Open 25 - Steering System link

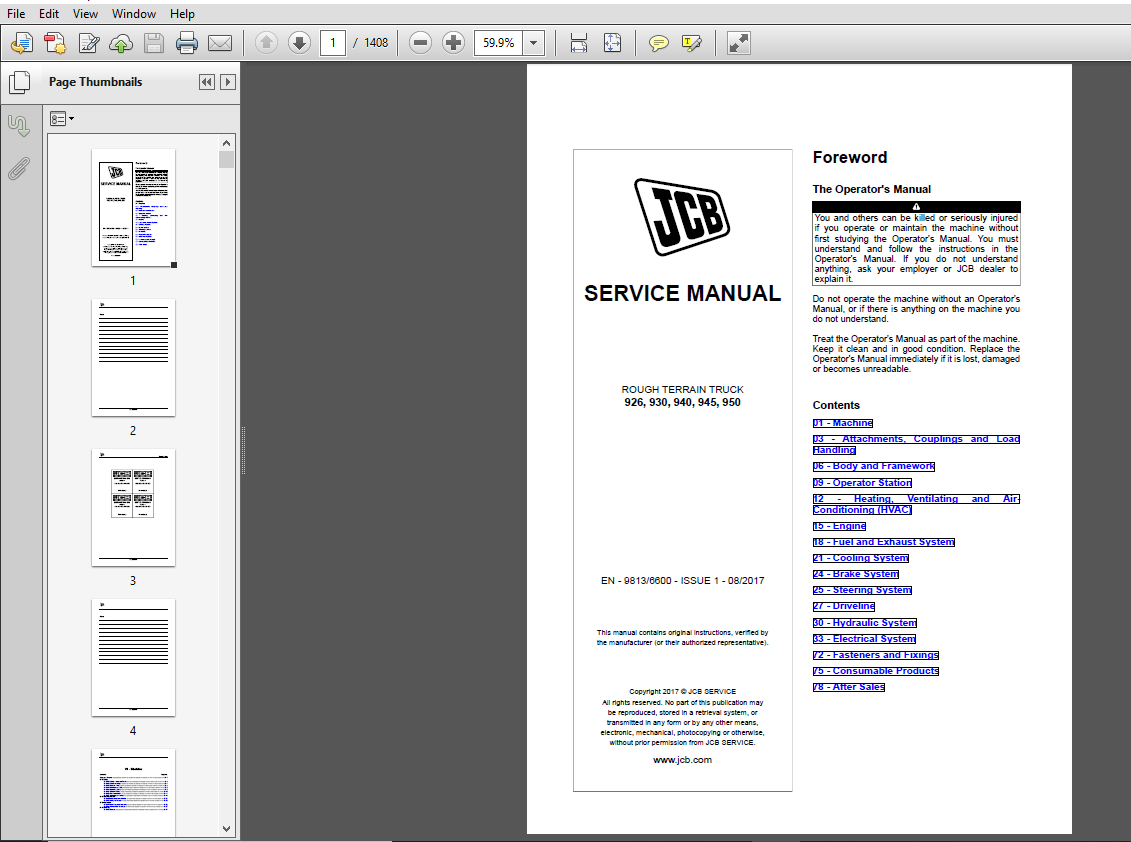(x=862, y=590)
